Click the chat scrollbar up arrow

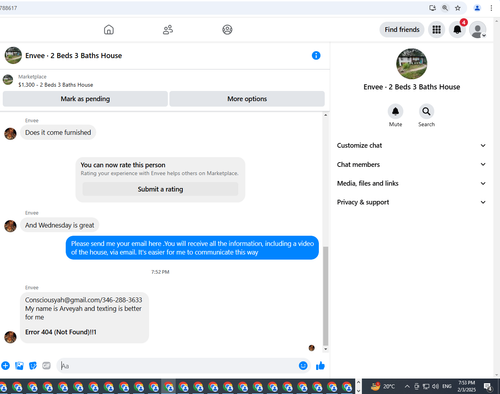point(326,115)
